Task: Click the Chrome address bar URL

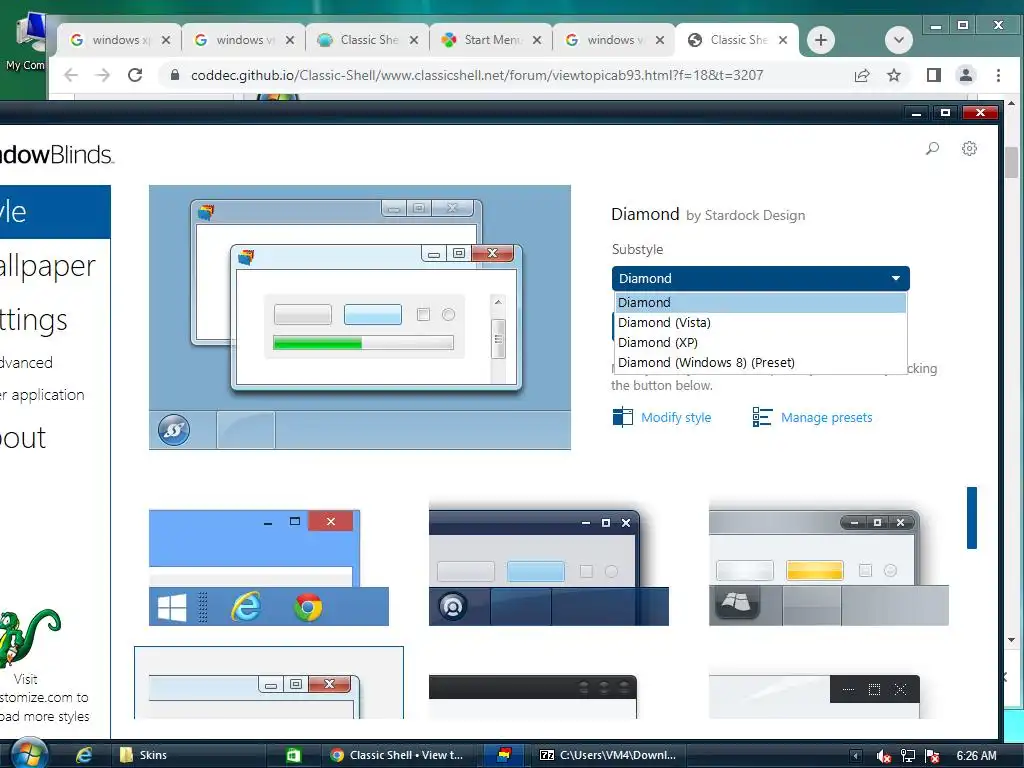Action: coord(477,75)
